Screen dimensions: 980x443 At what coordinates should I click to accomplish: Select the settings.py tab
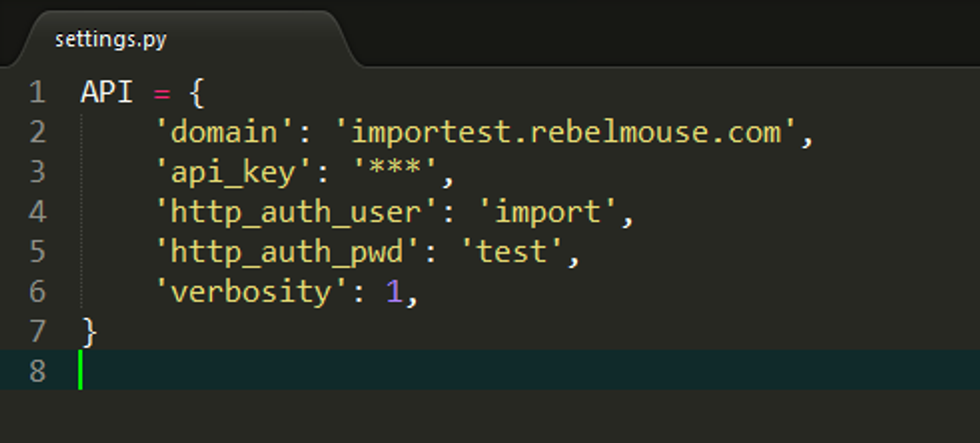[x=111, y=40]
